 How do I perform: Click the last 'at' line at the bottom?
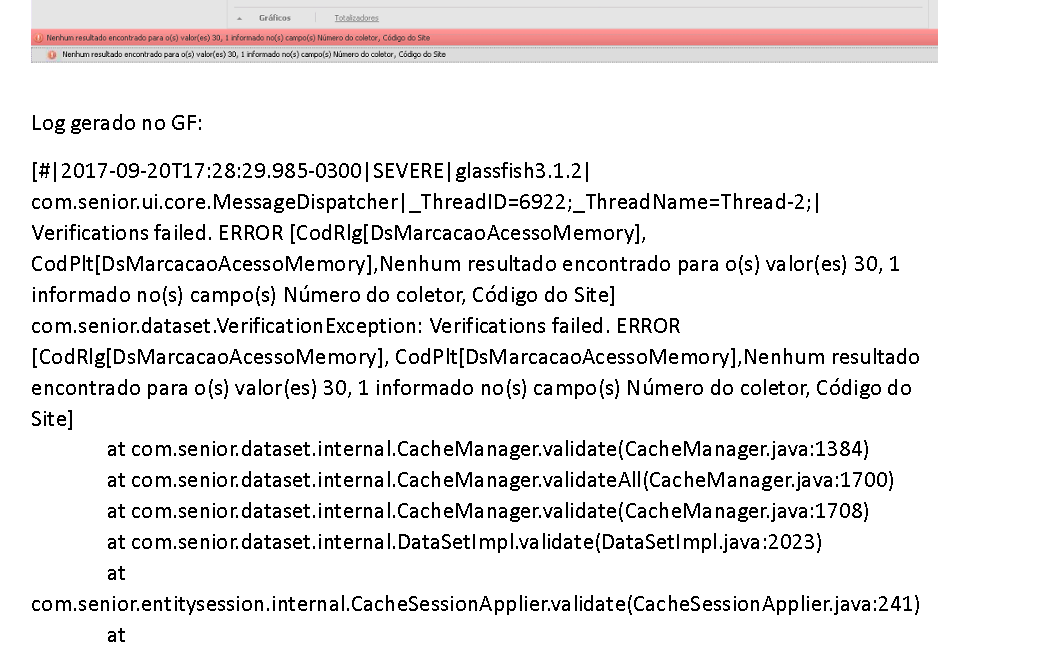pos(116,635)
